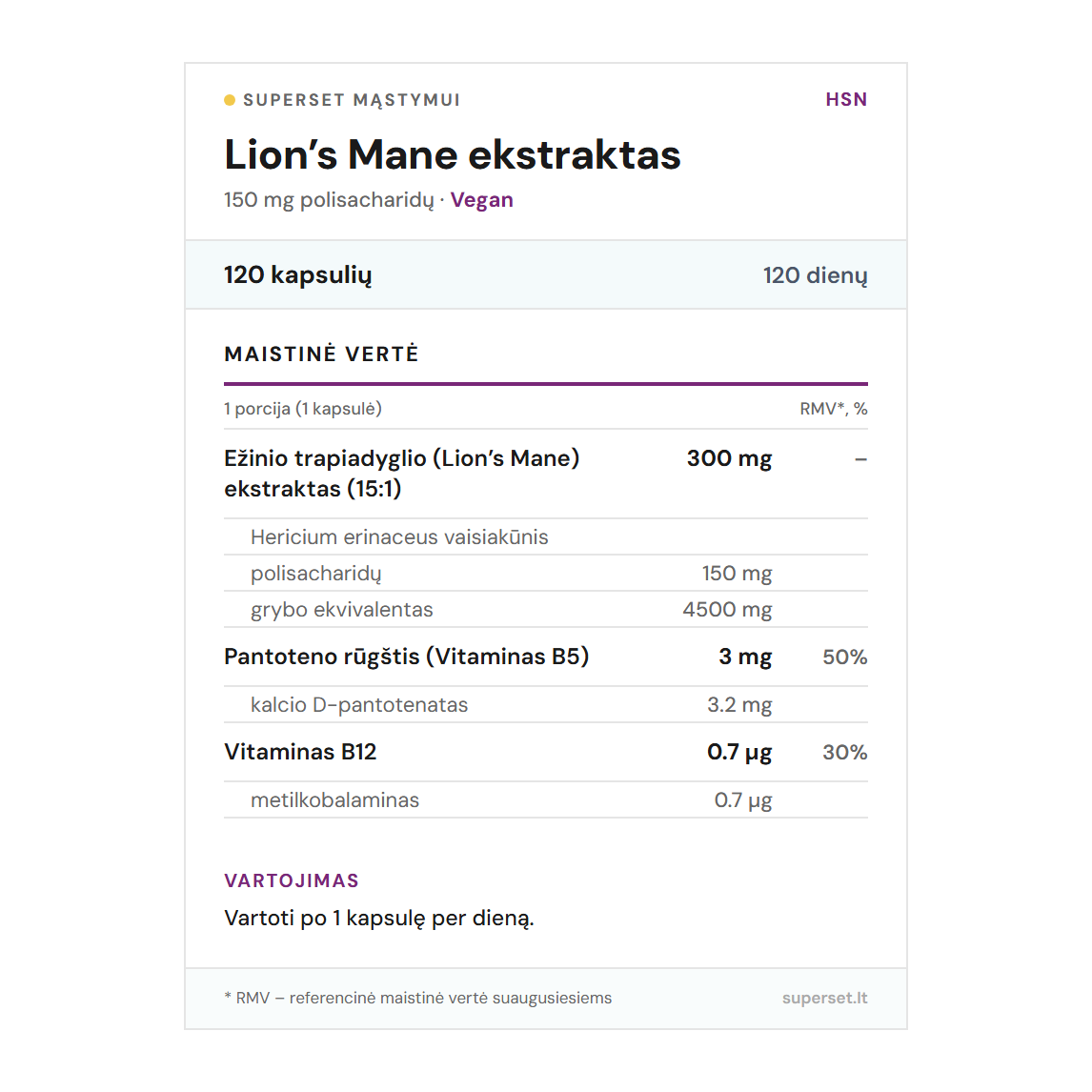Viewport: 1092px width, 1092px height.
Task: Click the 1 porcija (1 kapsulė) label
Action: coord(303,409)
